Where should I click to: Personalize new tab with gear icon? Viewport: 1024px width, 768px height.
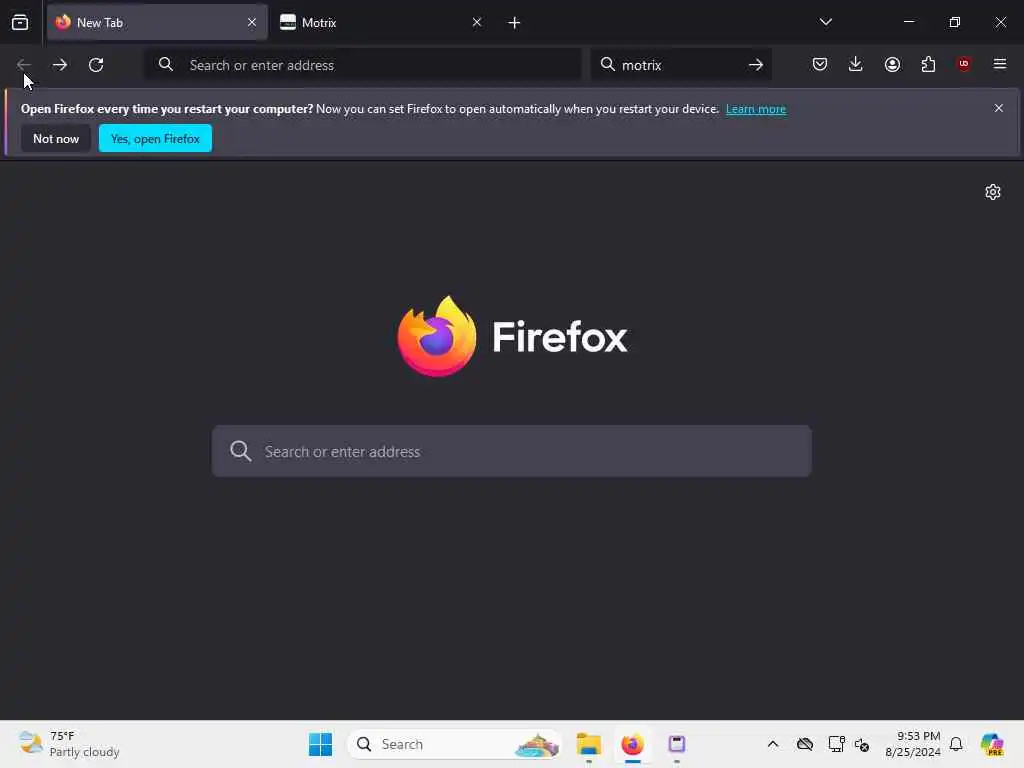[x=993, y=192]
